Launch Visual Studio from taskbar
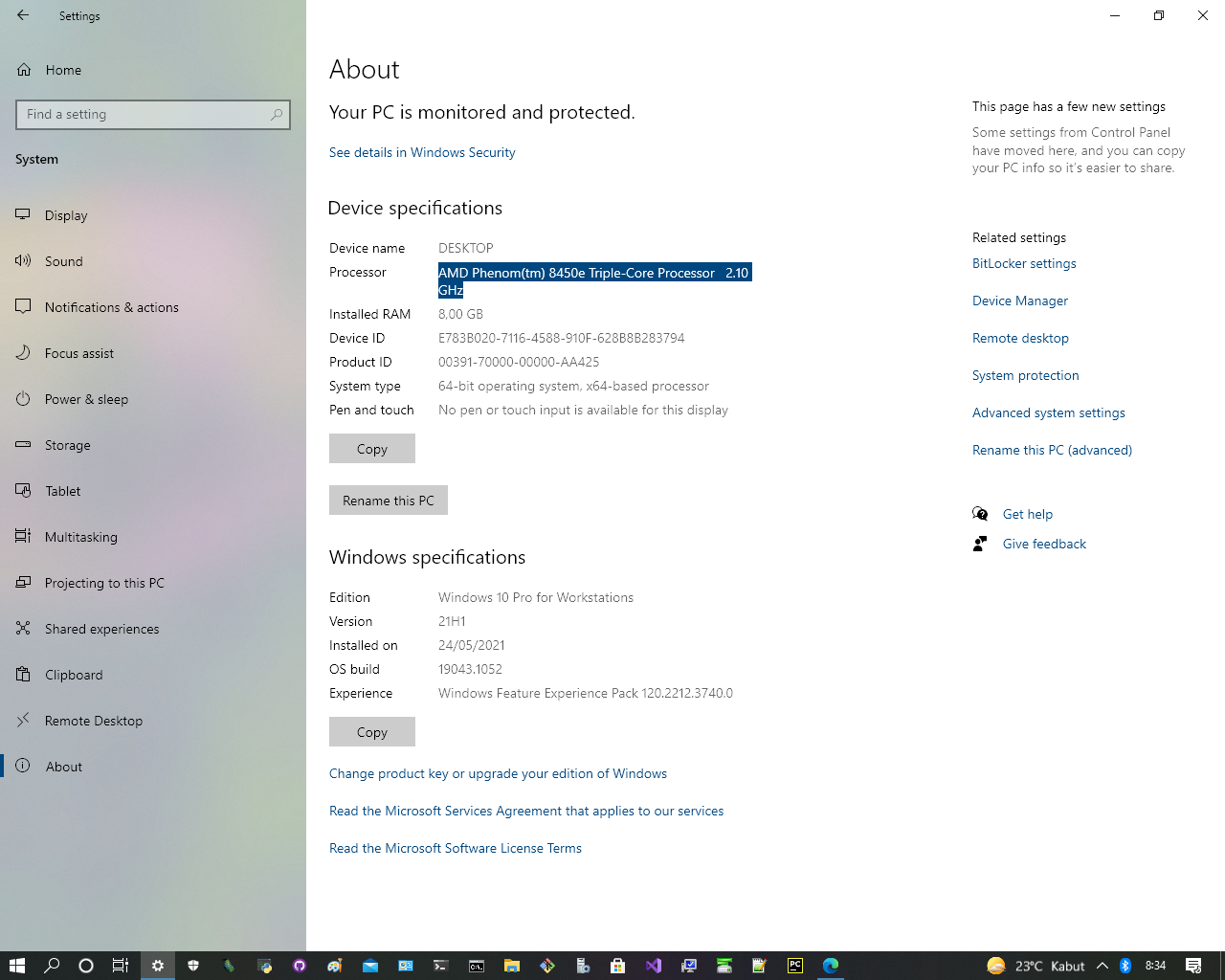The width and height of the screenshot is (1225, 980). pyautogui.click(x=653, y=966)
